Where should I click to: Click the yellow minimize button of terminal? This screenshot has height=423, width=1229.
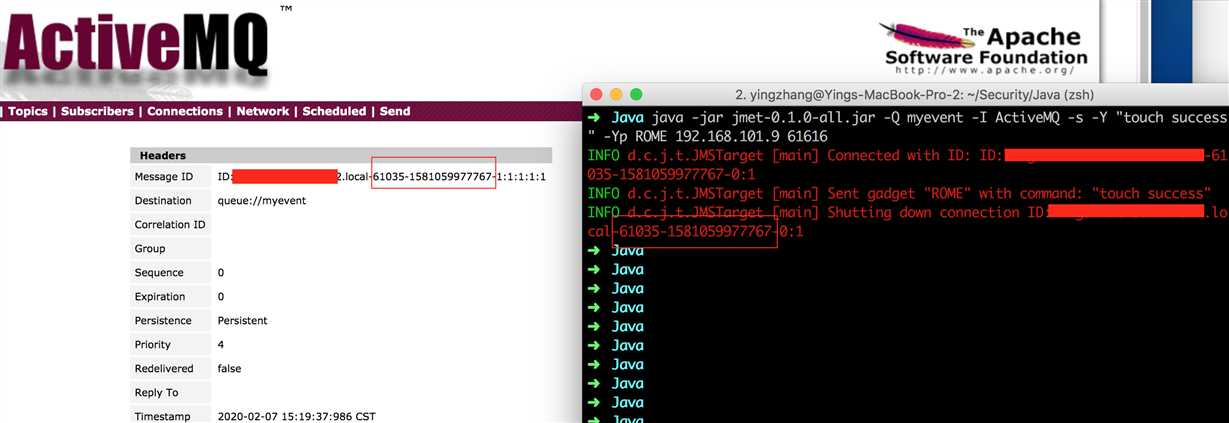(x=616, y=94)
